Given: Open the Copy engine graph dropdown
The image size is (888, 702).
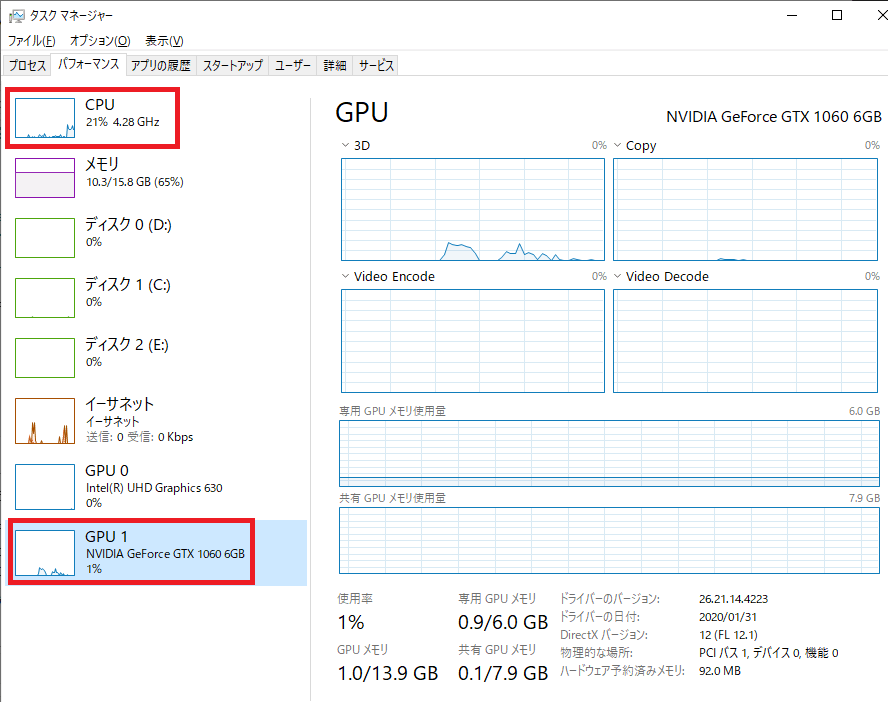Looking at the screenshot, I should [618, 145].
